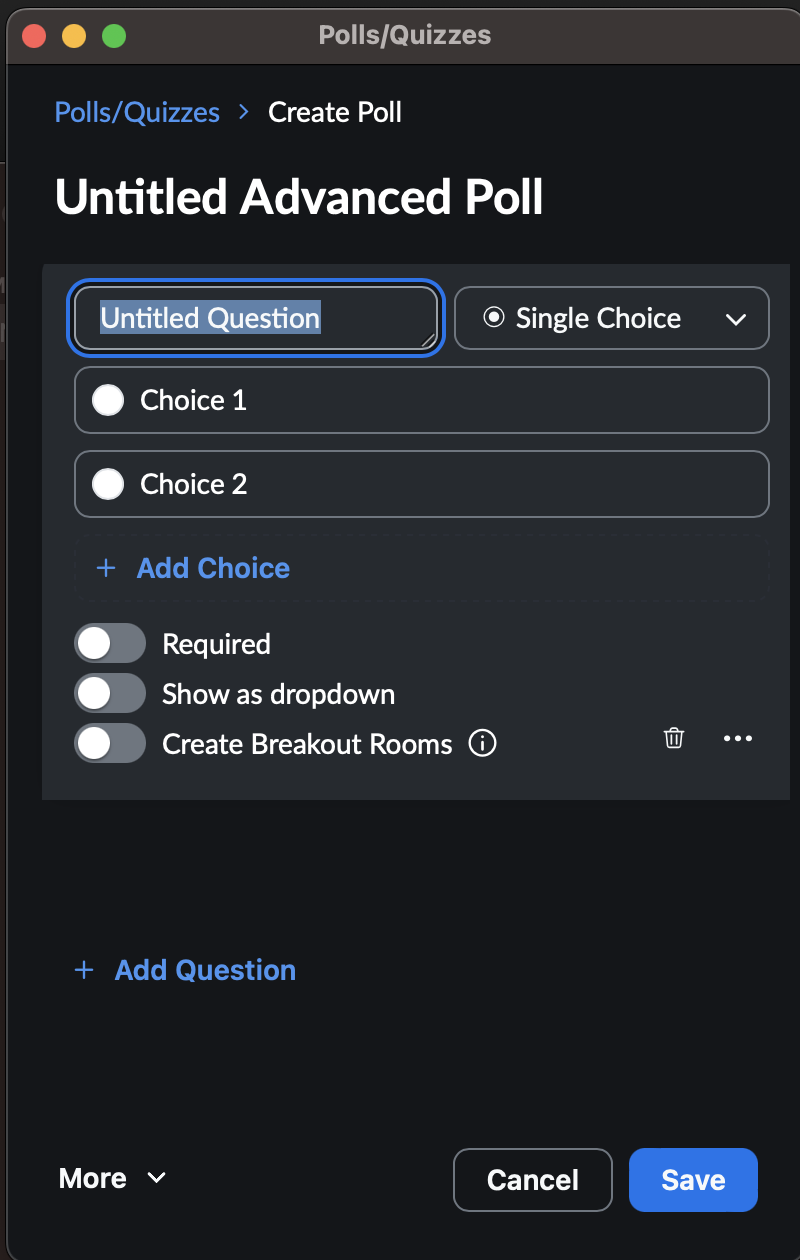Select the Choice 2 radio button
The height and width of the screenshot is (1260, 800).
(x=107, y=483)
